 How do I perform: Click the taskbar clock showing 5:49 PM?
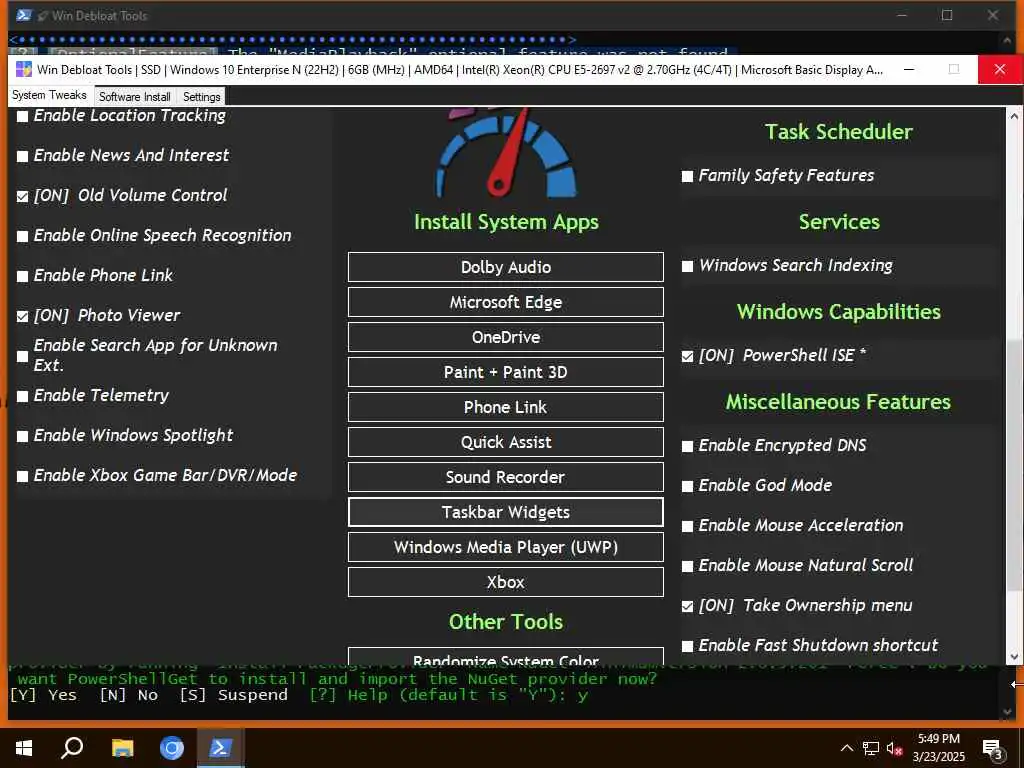(x=938, y=748)
